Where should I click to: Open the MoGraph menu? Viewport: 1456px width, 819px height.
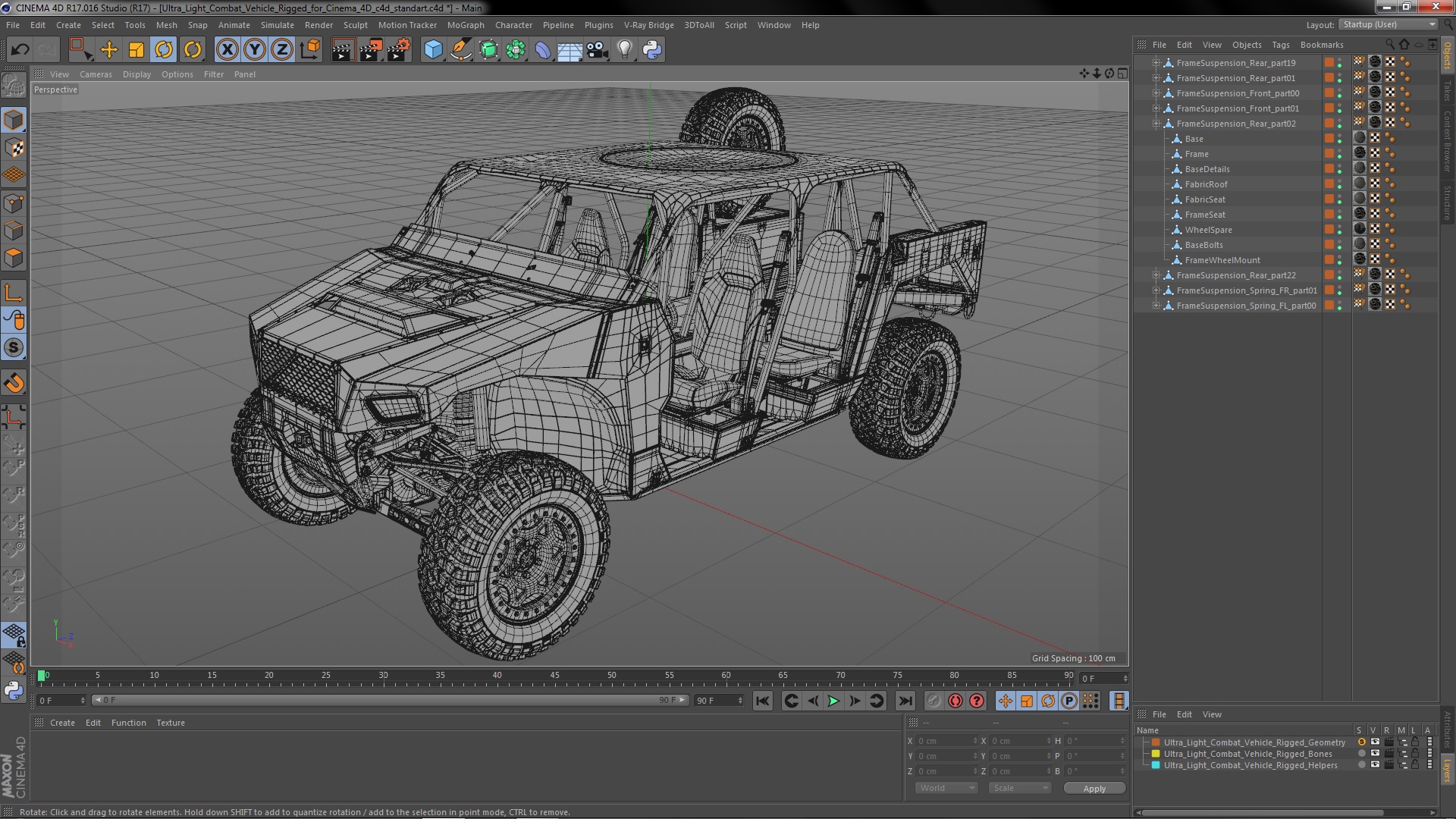click(x=465, y=25)
